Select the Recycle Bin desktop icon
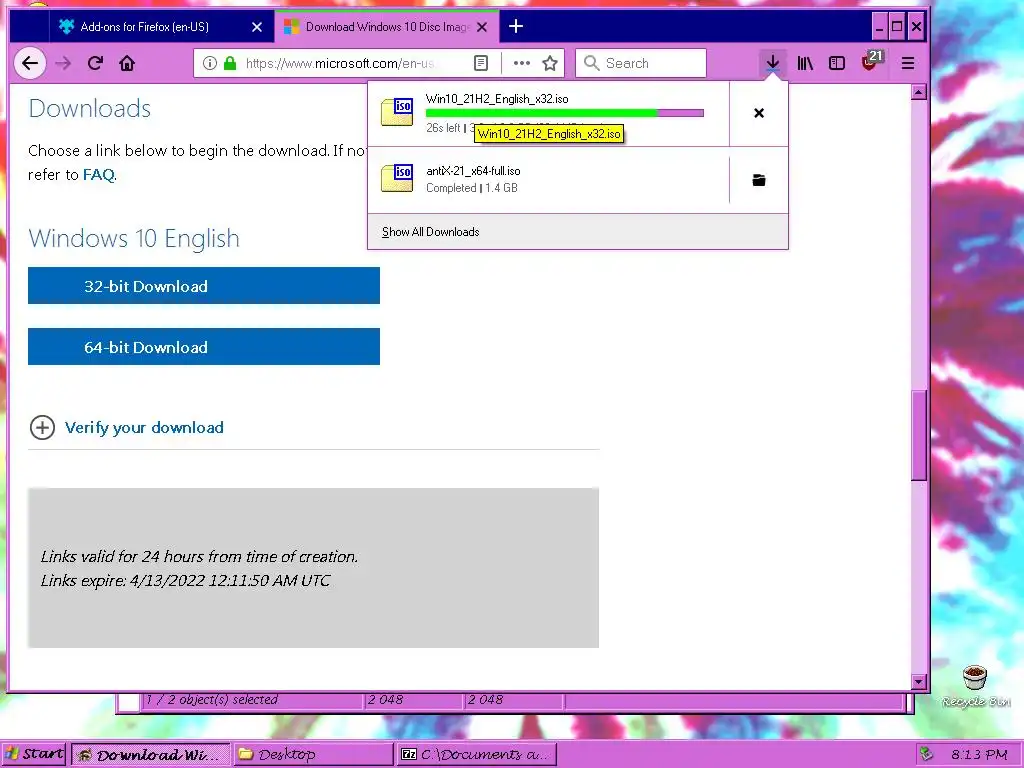The height and width of the screenshot is (768, 1024). 976,686
